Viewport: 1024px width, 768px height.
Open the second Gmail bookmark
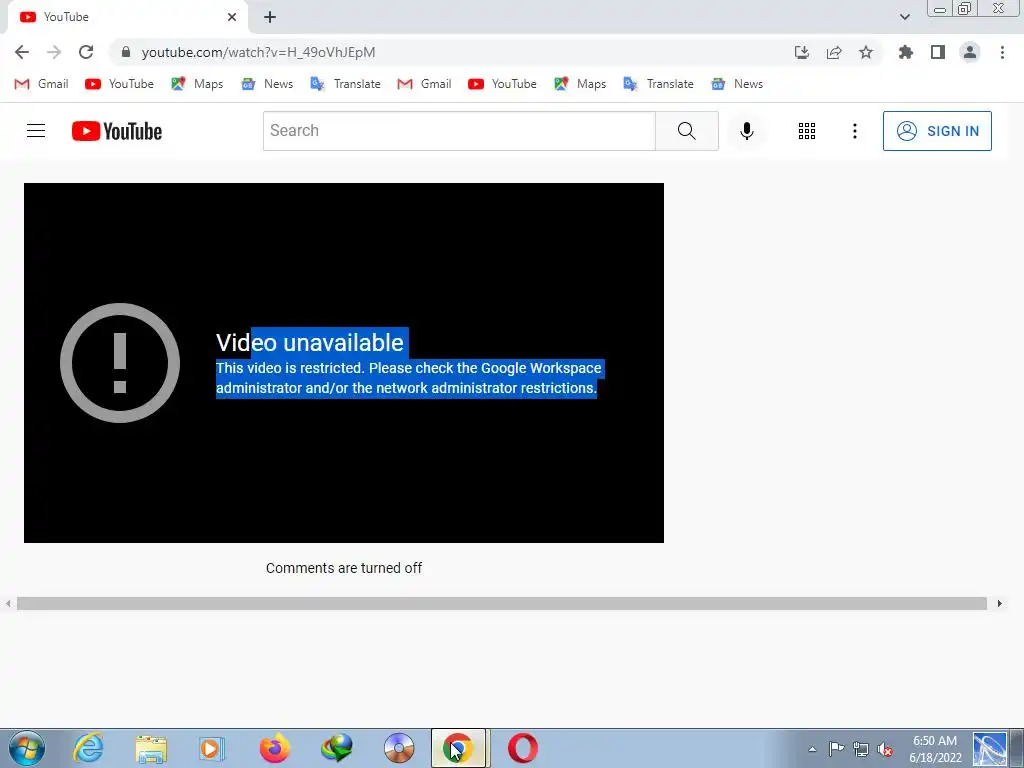coord(424,84)
